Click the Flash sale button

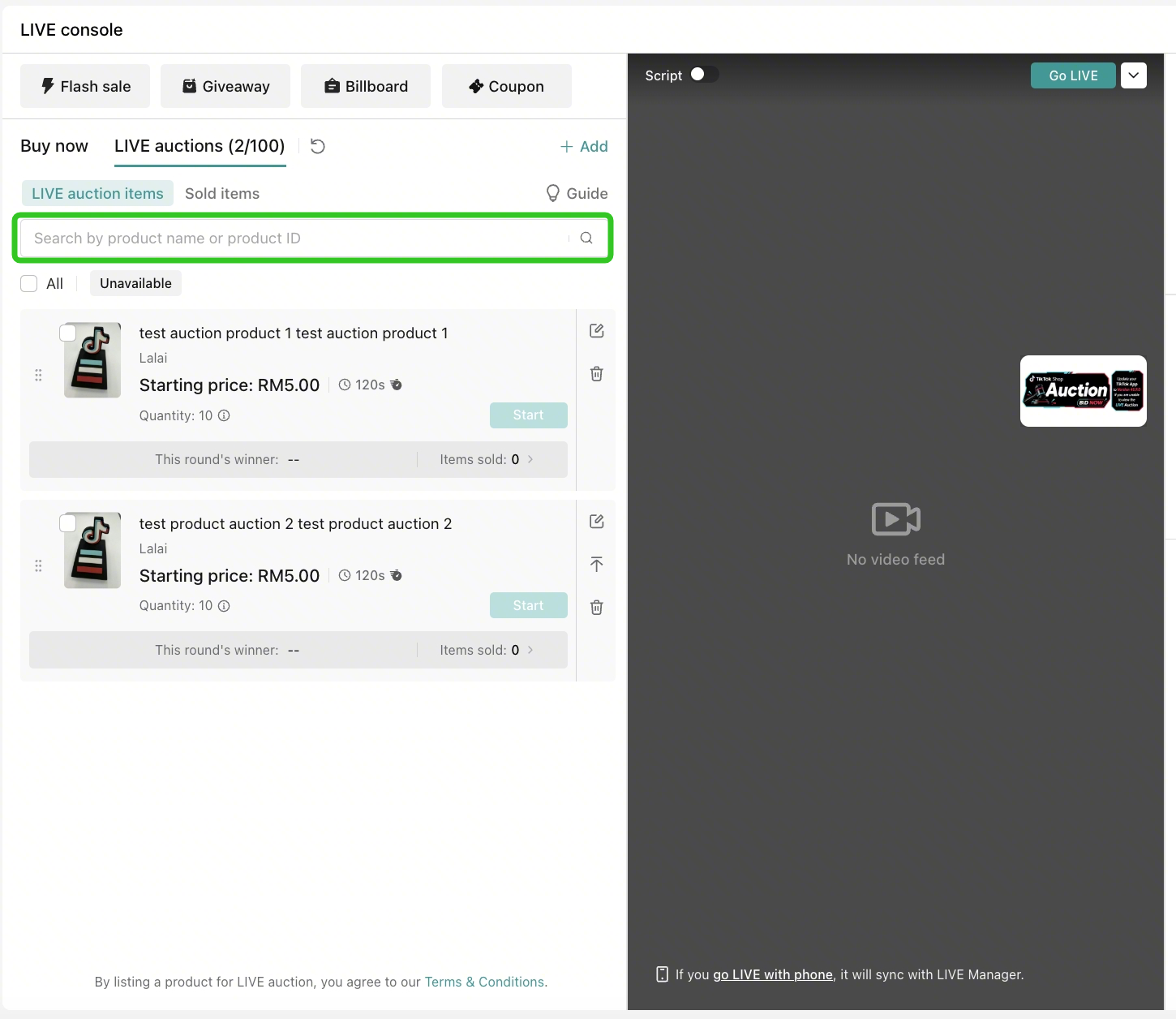[x=85, y=86]
